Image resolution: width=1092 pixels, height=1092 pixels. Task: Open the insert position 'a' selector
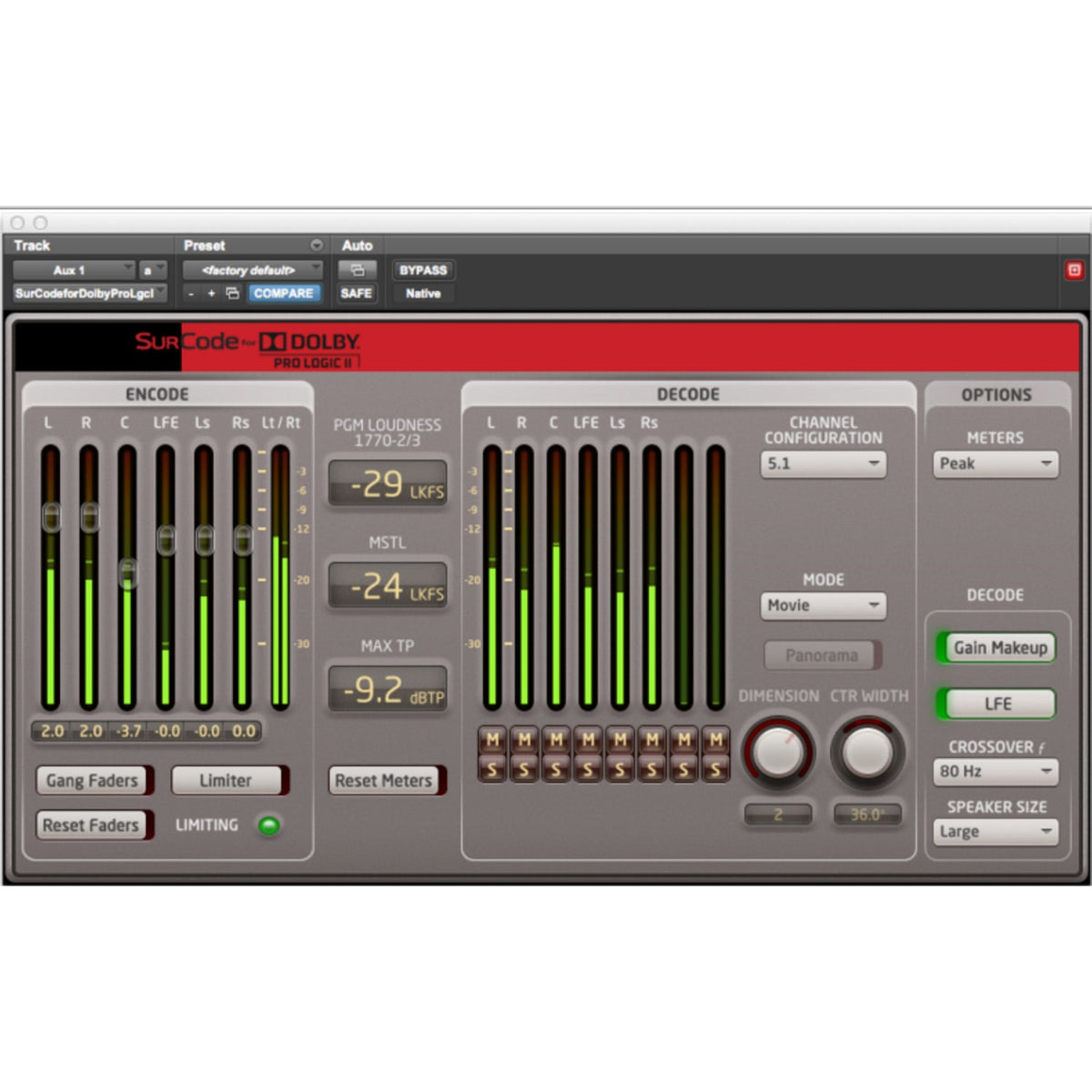(x=153, y=270)
